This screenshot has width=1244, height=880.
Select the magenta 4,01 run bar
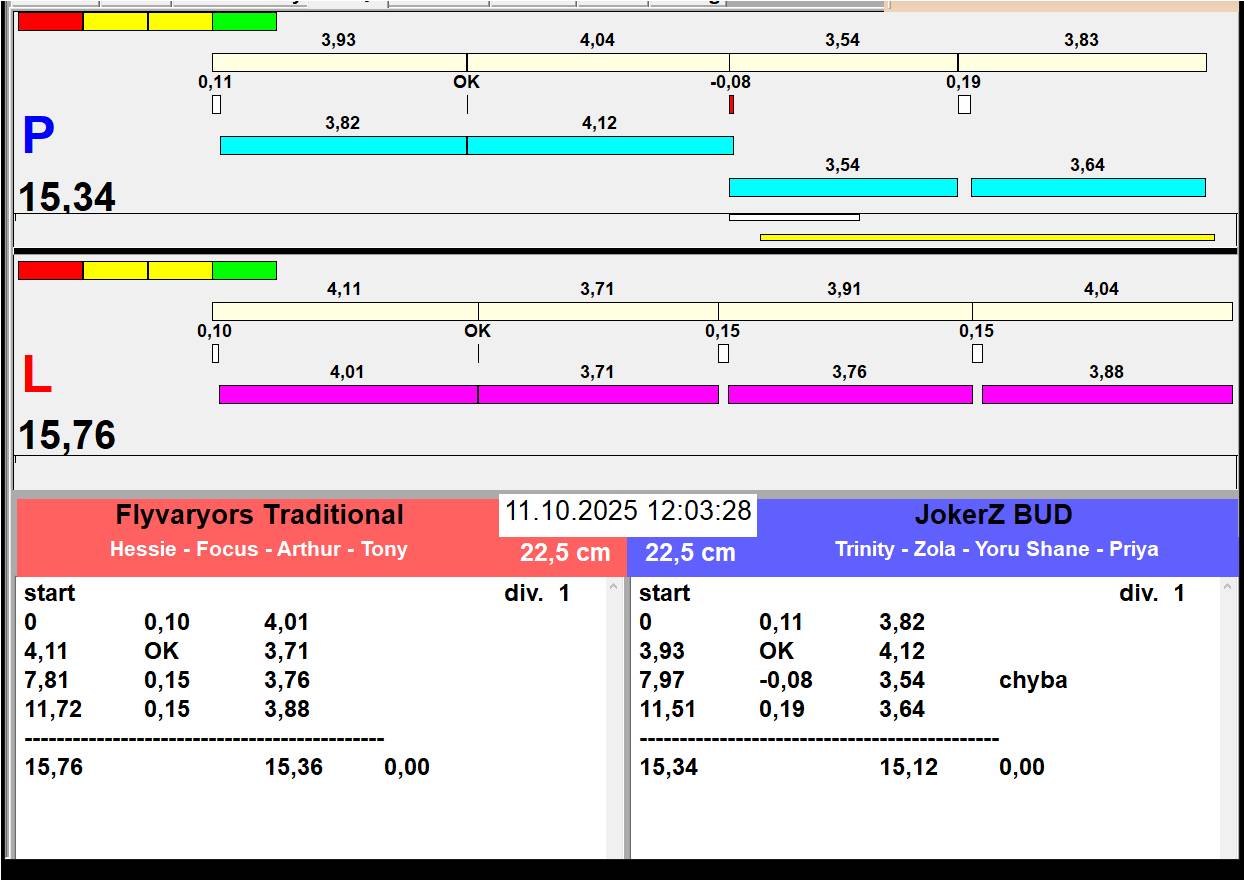348,395
